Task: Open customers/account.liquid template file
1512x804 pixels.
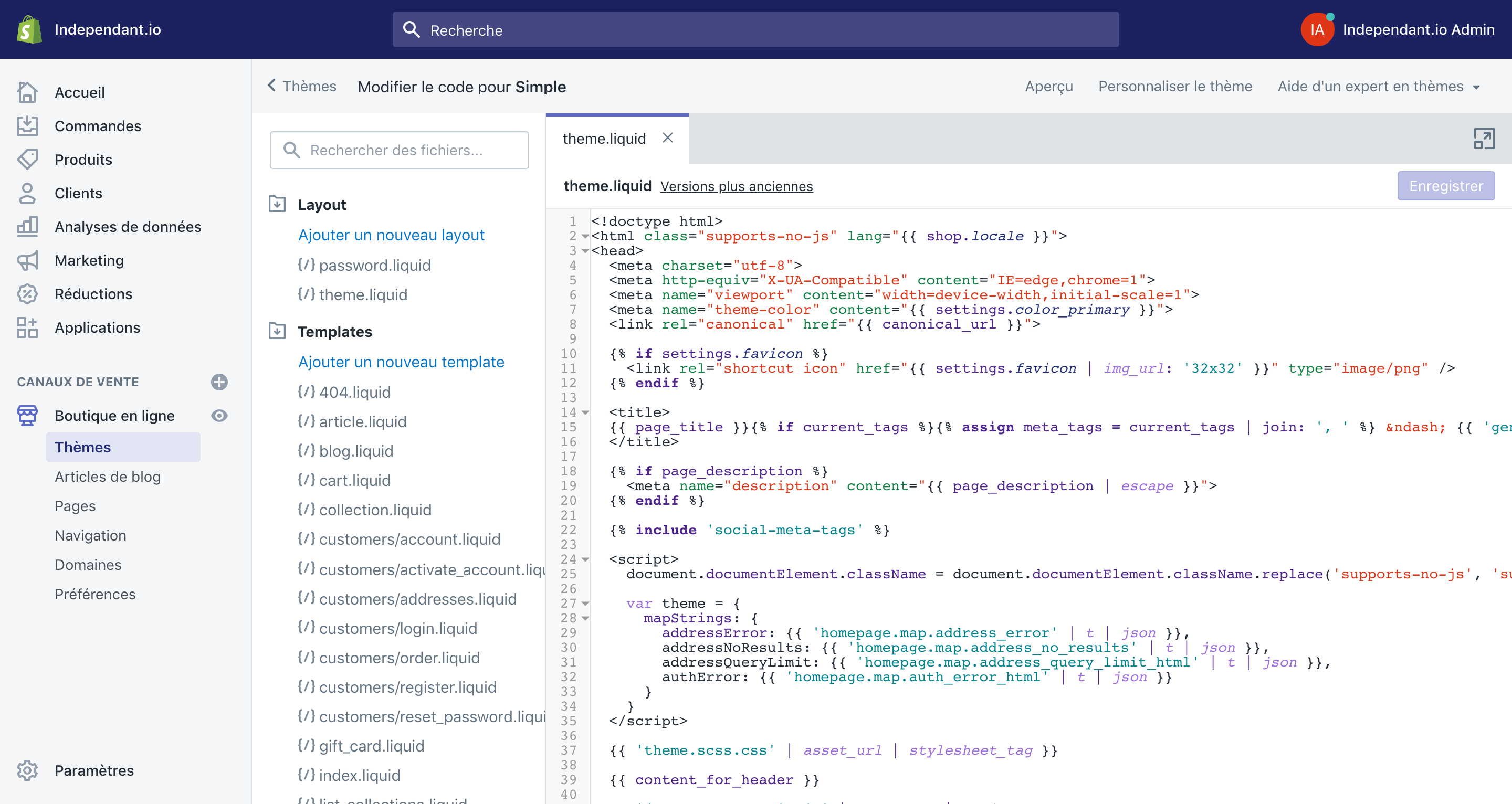Action: 409,539
